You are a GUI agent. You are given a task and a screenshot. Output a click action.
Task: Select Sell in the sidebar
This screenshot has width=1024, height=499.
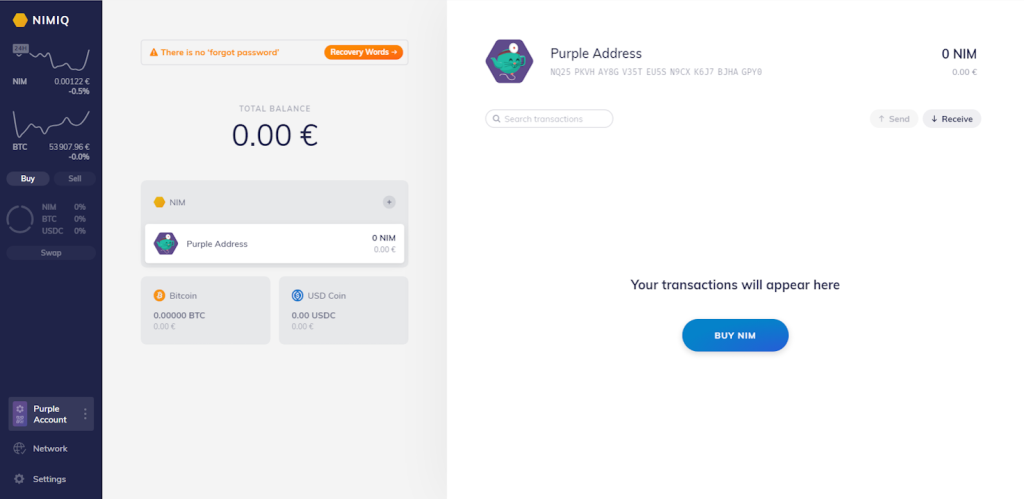(x=74, y=178)
